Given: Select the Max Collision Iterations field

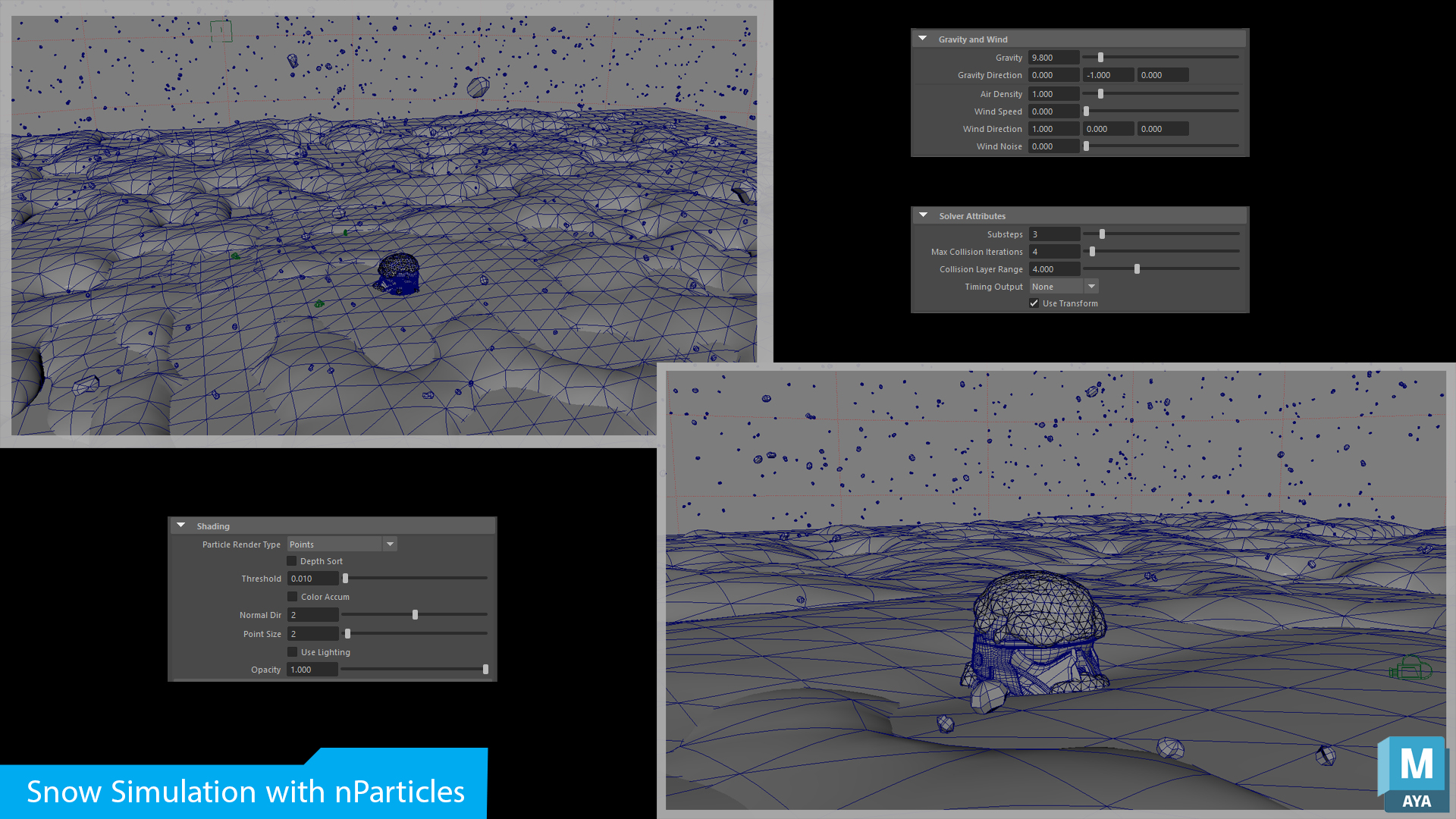Looking at the screenshot, I should (x=1053, y=251).
